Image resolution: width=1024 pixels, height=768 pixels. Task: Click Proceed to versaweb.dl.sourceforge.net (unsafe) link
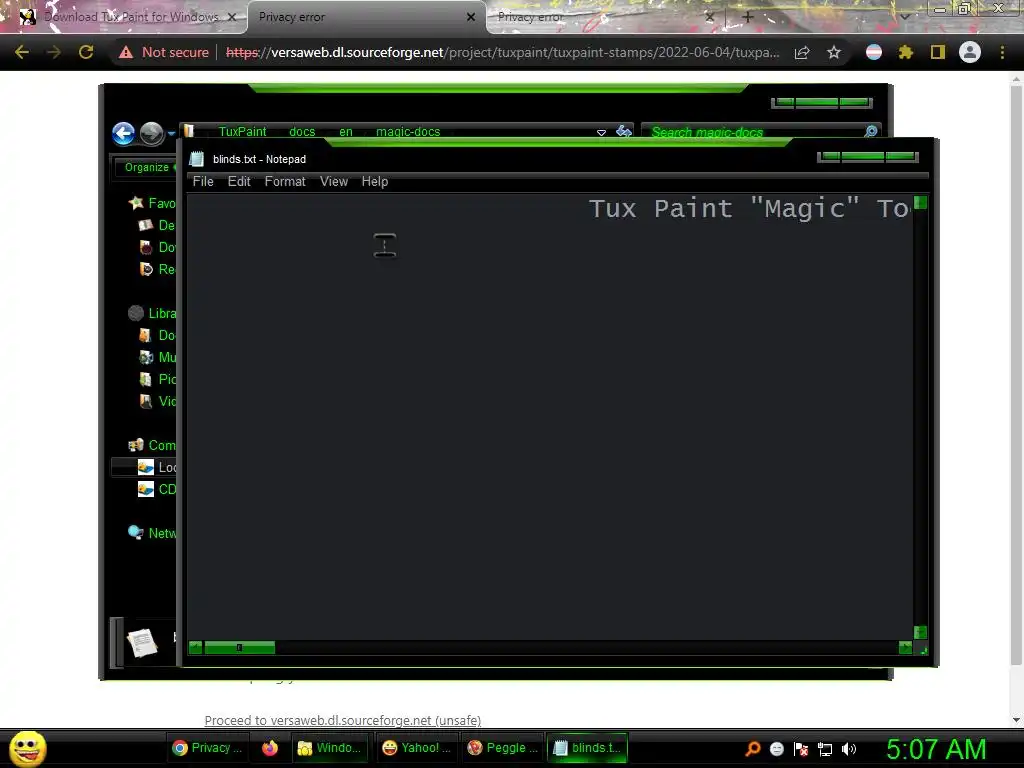pos(343,720)
